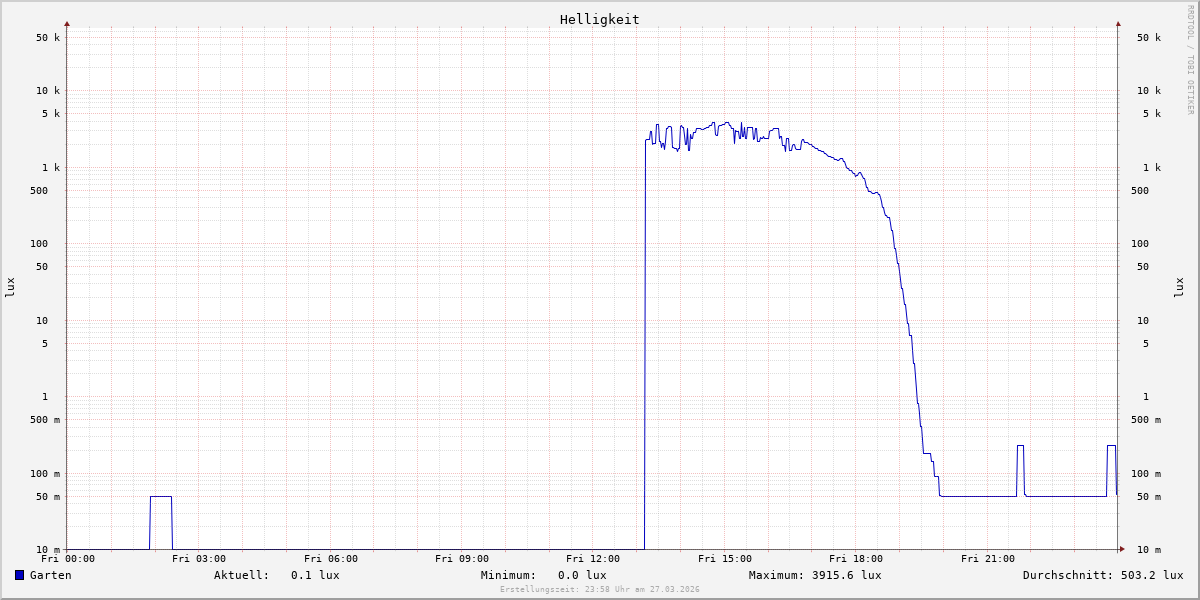Viewport: 1200px width, 600px height.
Task: Click the 50 k label on left axis
Action: pos(48,38)
